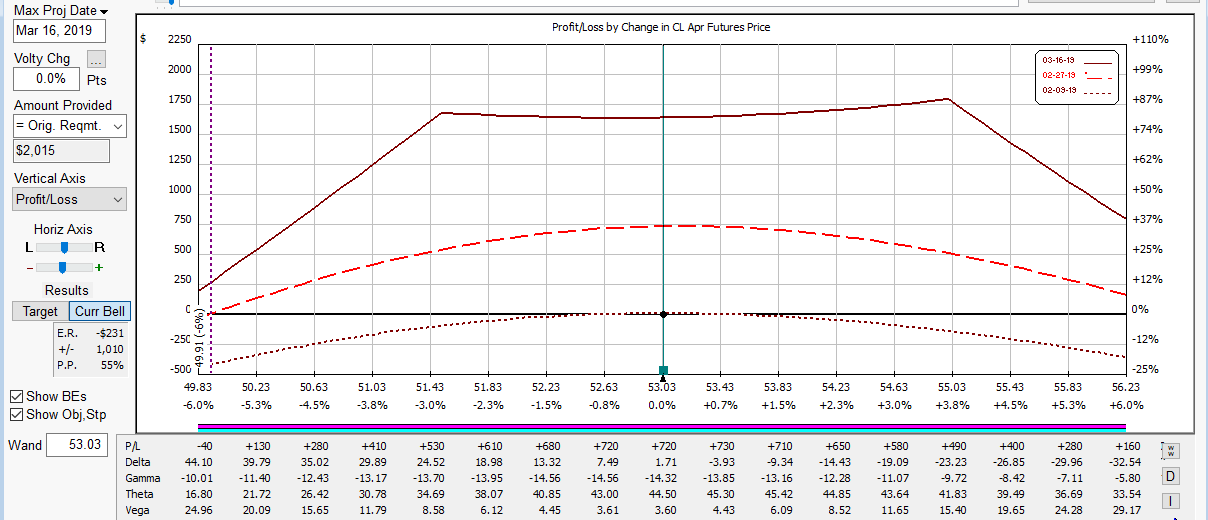Click the +110% label on the right-hand axis

1150,39
